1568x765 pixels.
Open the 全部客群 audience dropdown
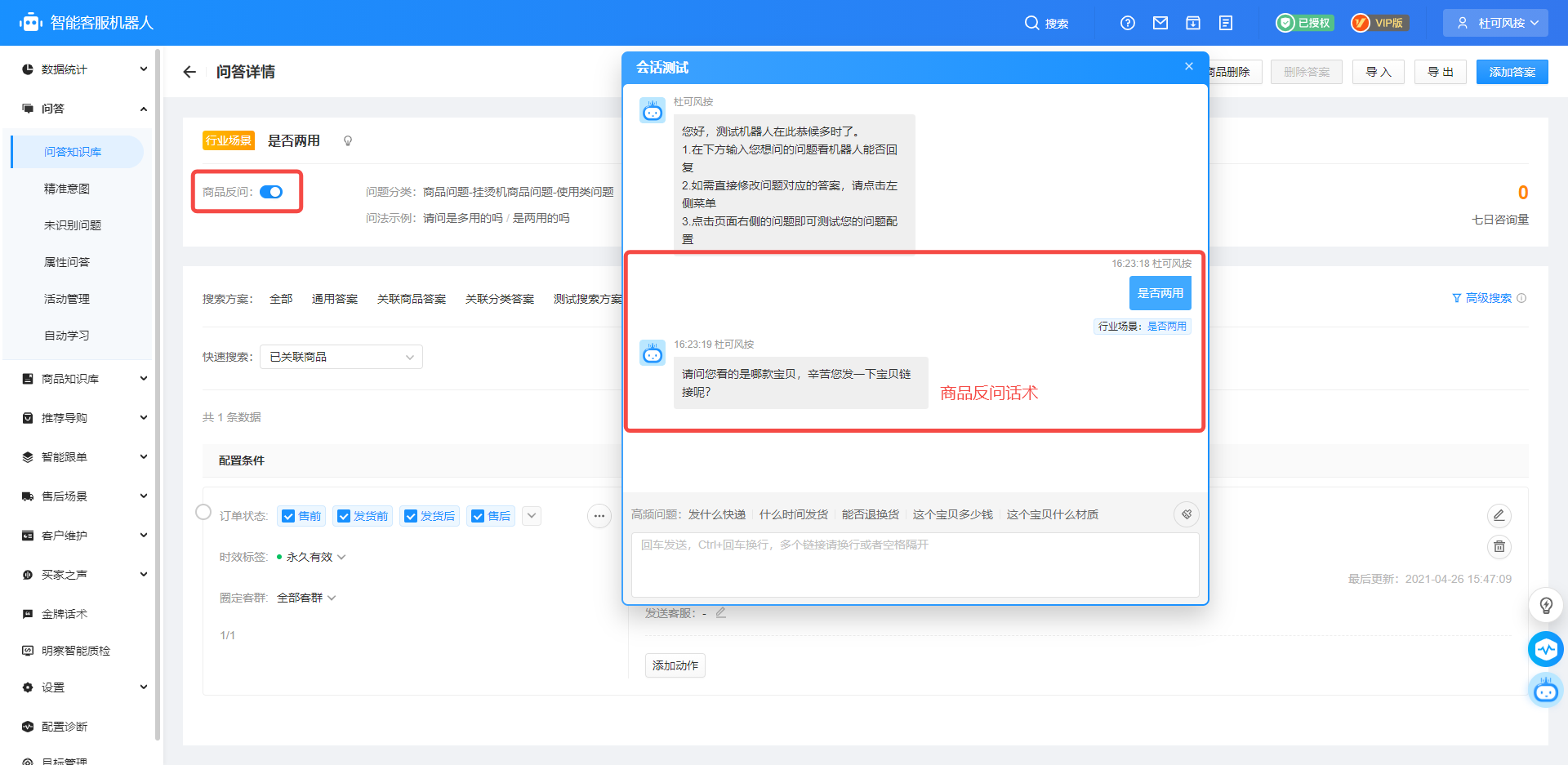click(306, 598)
